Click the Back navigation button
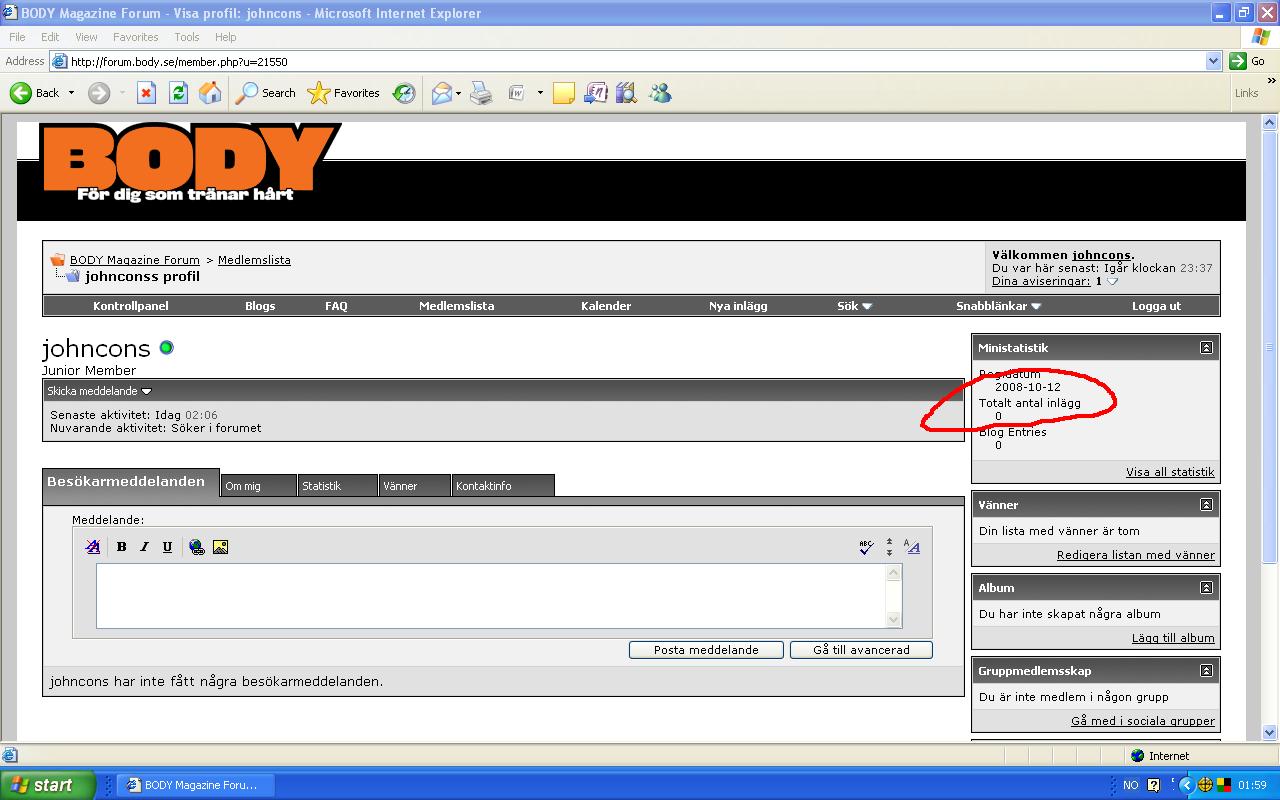Screen dimensions: 1280x800 pyautogui.click(x=34, y=93)
